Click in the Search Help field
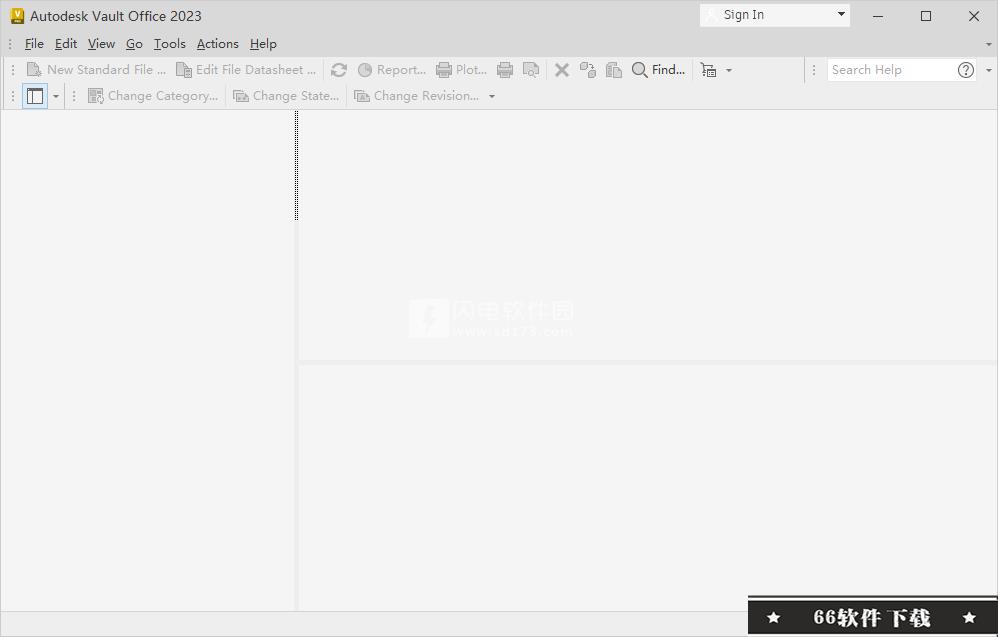Screen dimensions: 998x637 (x=891, y=70)
